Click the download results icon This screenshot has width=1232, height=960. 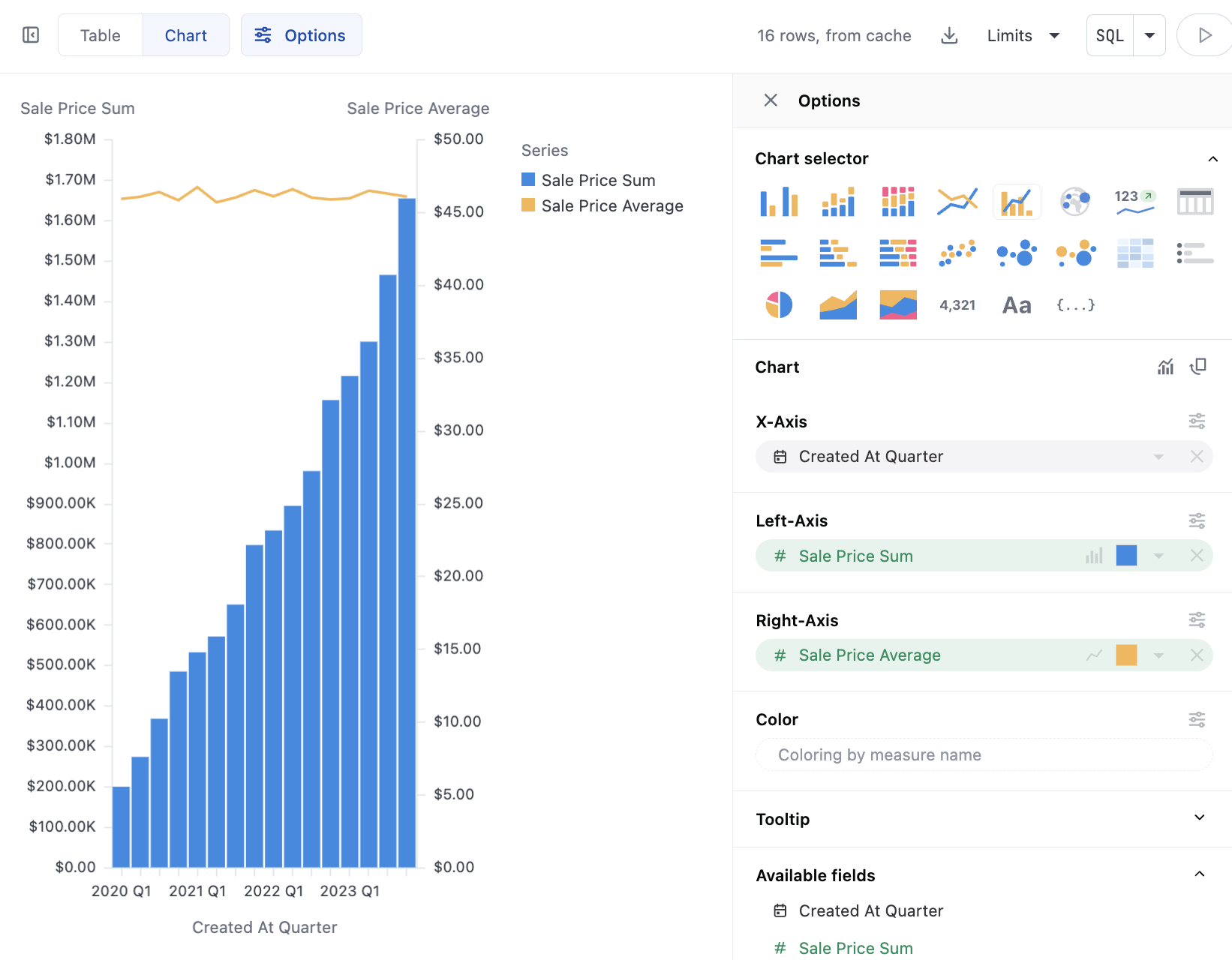point(949,35)
